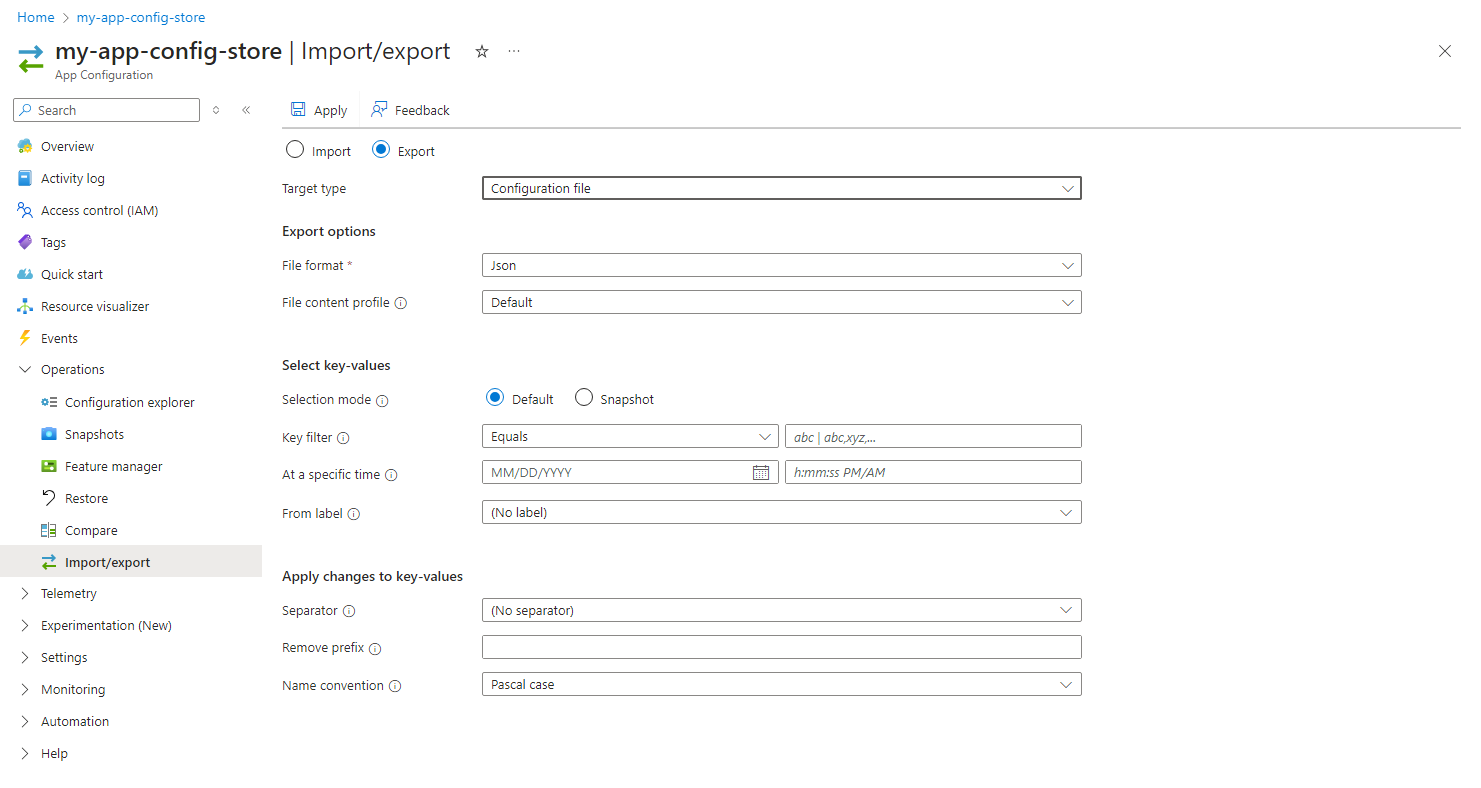Select the Import radio button
This screenshot has height=788, width=1481.
coord(295,150)
